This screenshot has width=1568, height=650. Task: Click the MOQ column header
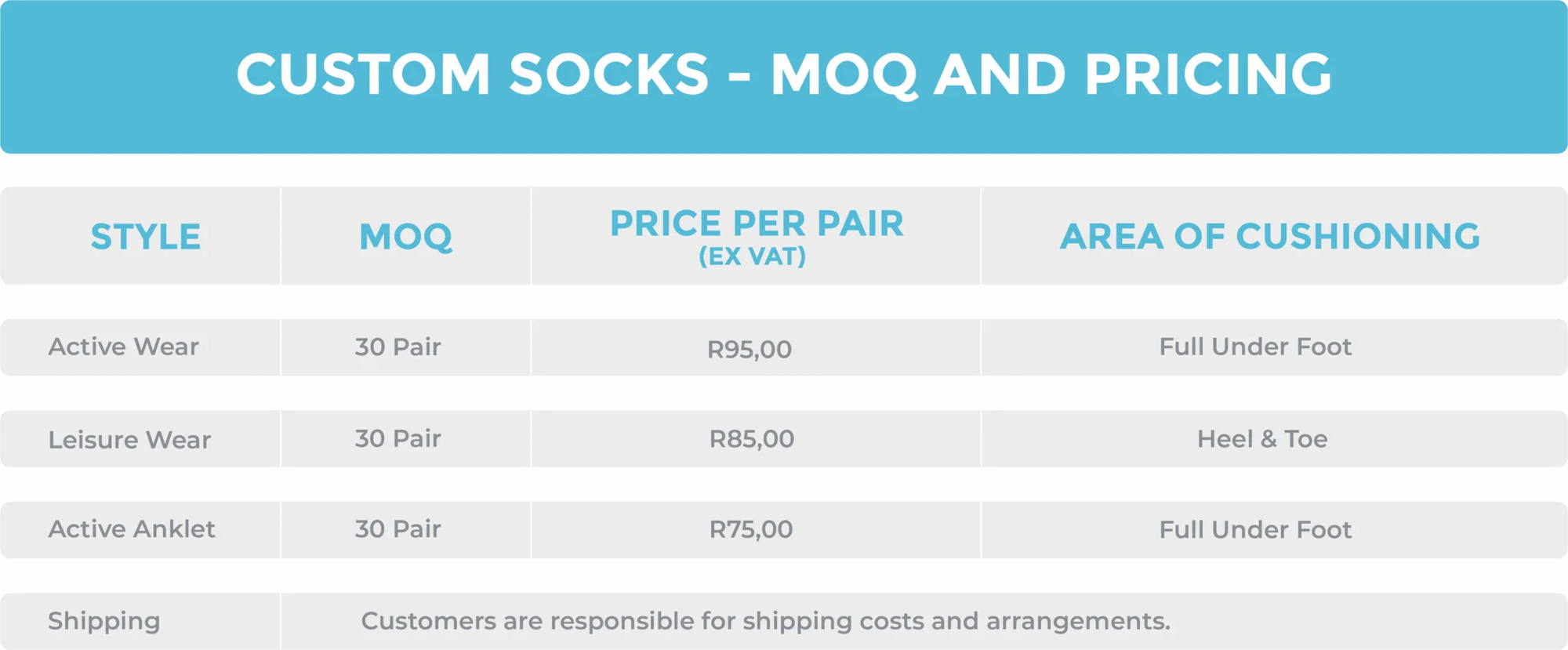pos(405,237)
